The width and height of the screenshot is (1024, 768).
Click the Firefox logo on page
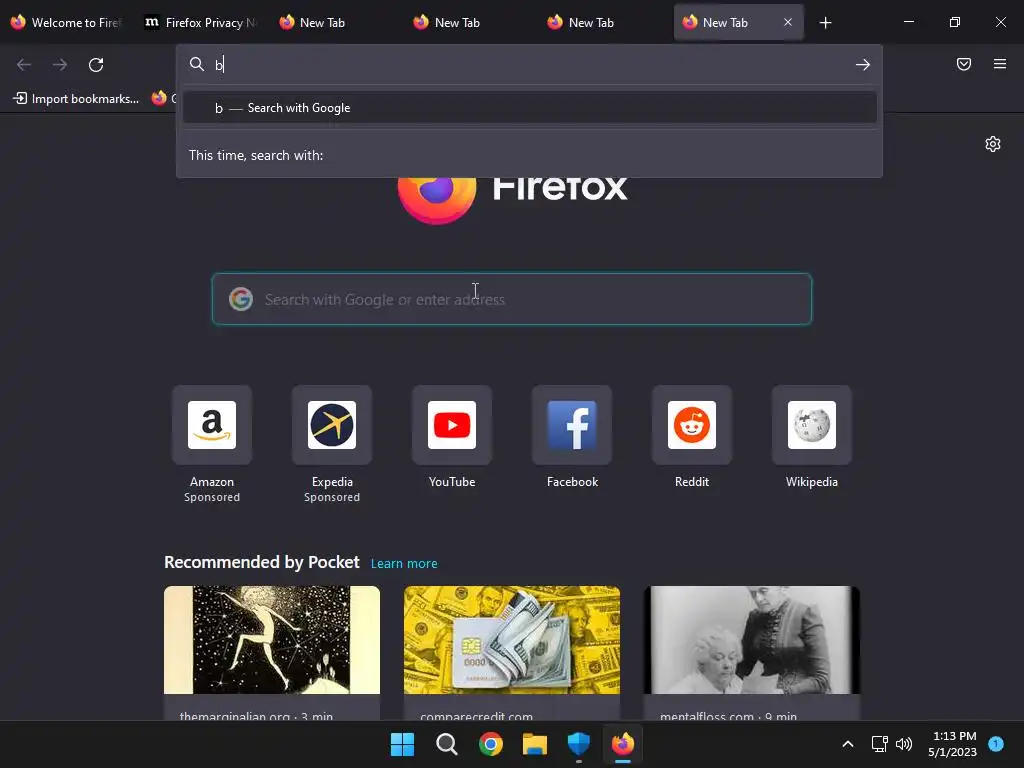(436, 200)
